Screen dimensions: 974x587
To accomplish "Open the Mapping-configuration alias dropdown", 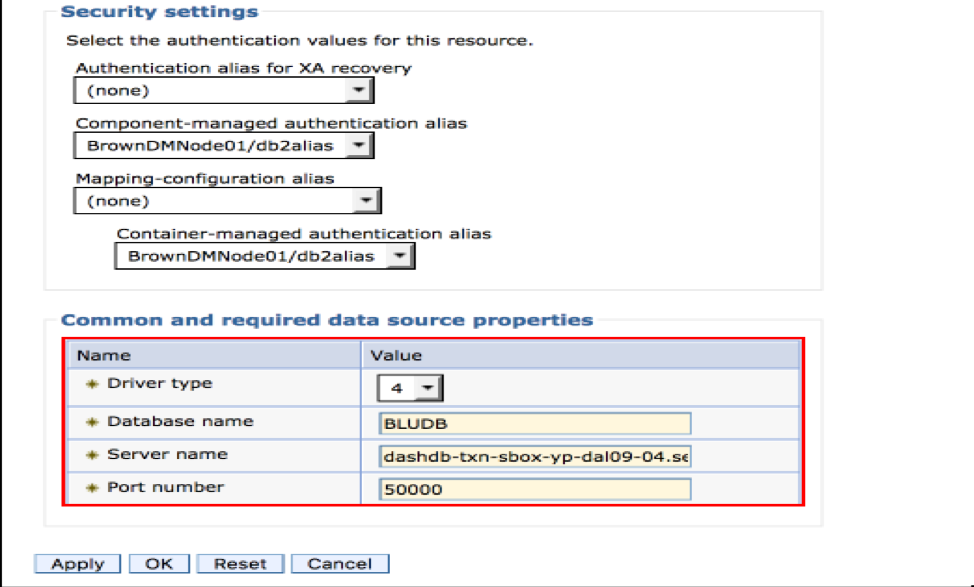I will [x=227, y=201].
